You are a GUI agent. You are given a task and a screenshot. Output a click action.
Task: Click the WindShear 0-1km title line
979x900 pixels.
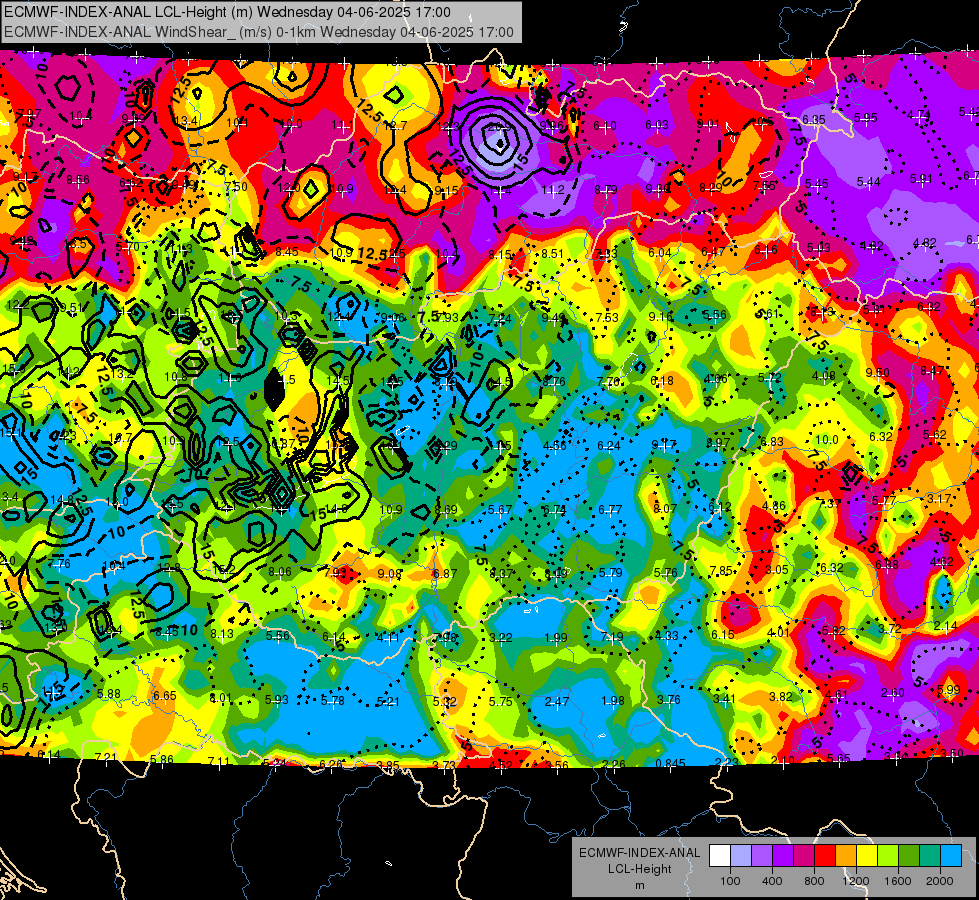pyautogui.click(x=258, y=32)
